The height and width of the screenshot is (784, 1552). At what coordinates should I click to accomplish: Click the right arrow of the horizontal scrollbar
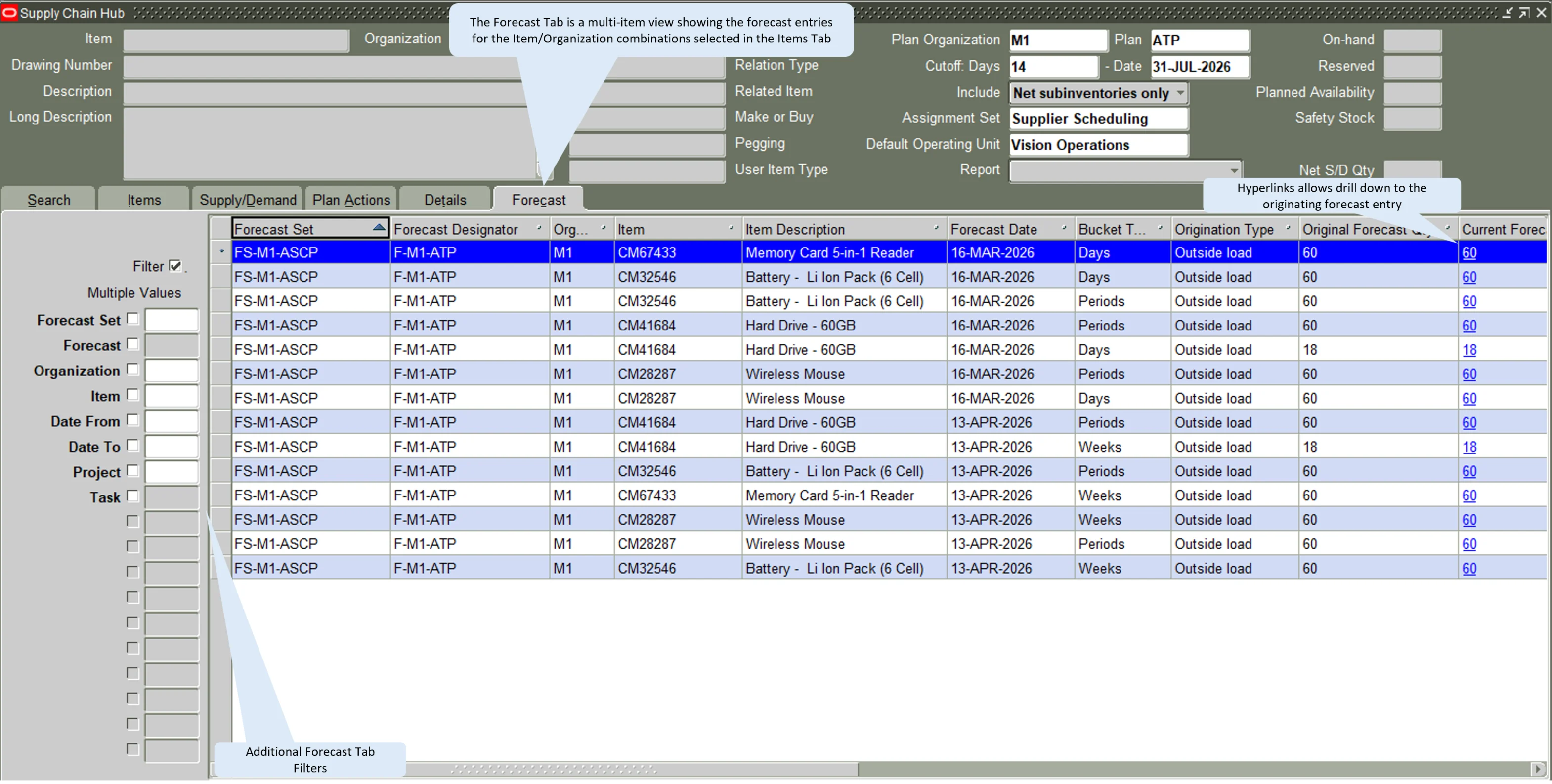coord(1538,769)
